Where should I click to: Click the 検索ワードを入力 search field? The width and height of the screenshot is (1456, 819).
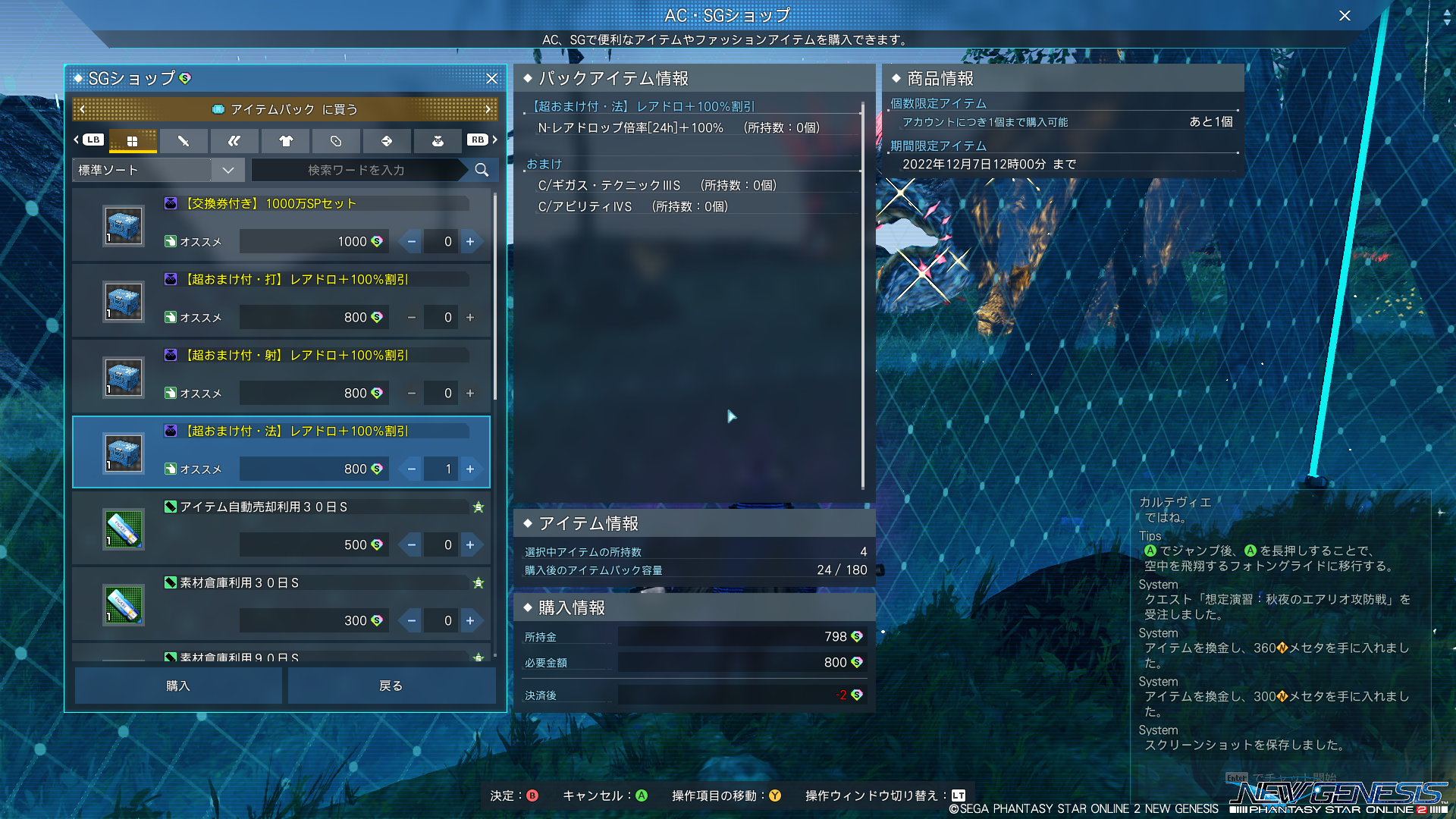(x=356, y=170)
